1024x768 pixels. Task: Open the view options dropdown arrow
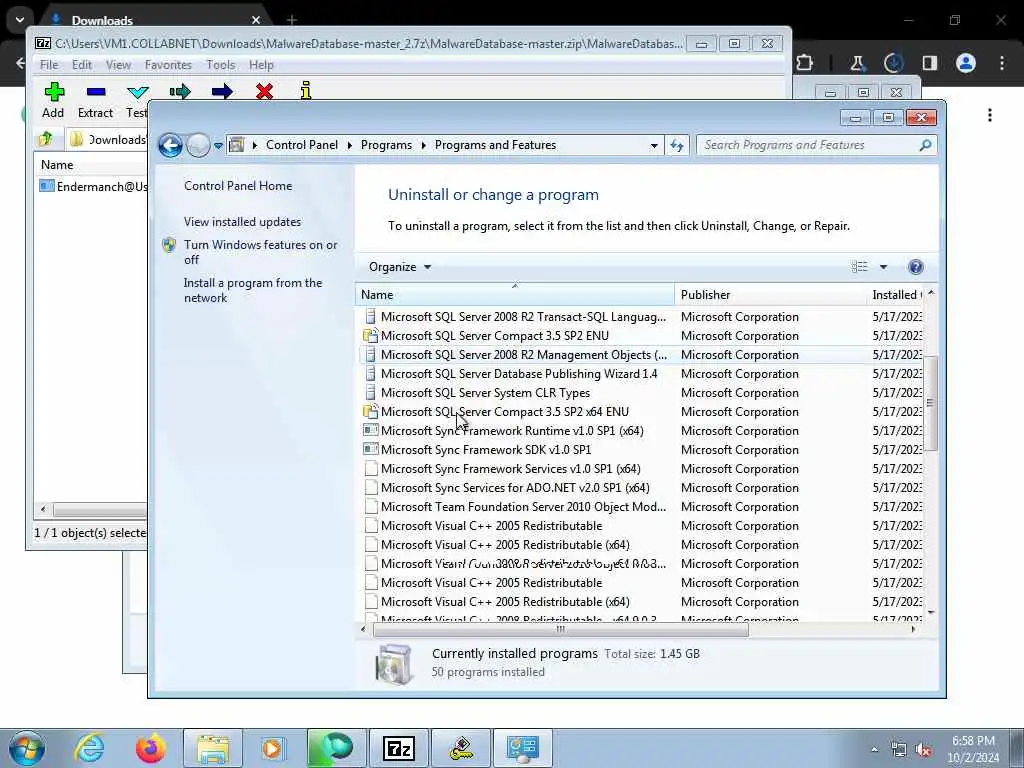pos(883,266)
